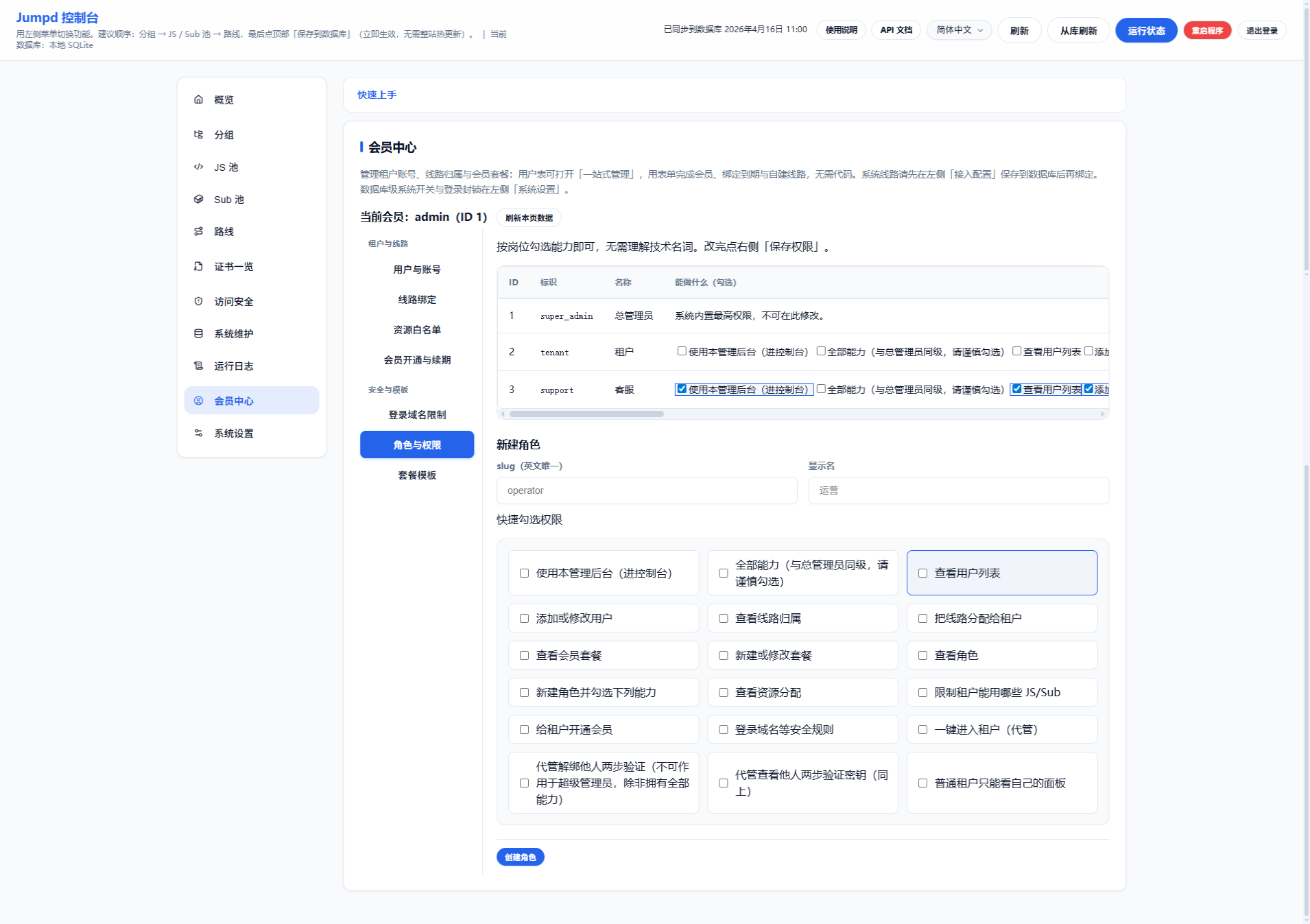Image resolution: width=1310 pixels, height=924 pixels.
Task: Click right arrow of table horizontal scrollbar
Action: 1102,414
